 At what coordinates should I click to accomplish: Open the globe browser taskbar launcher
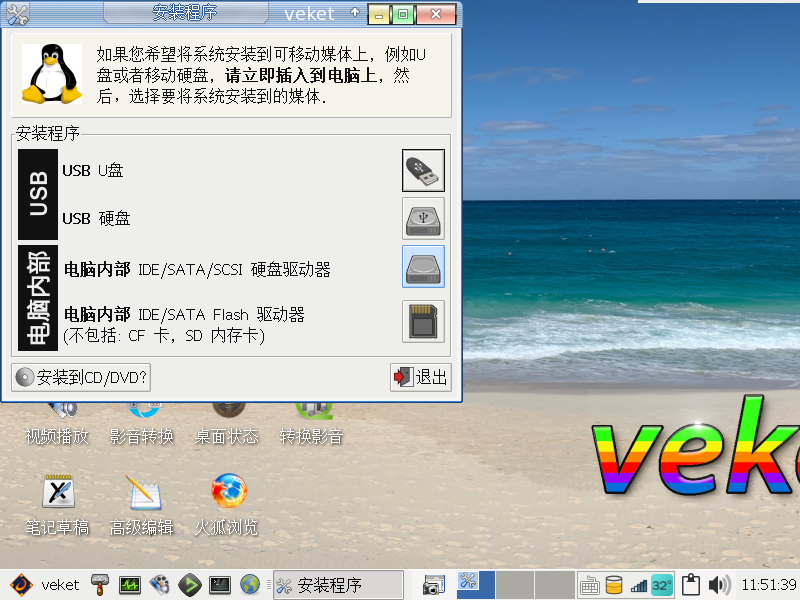(x=250, y=585)
